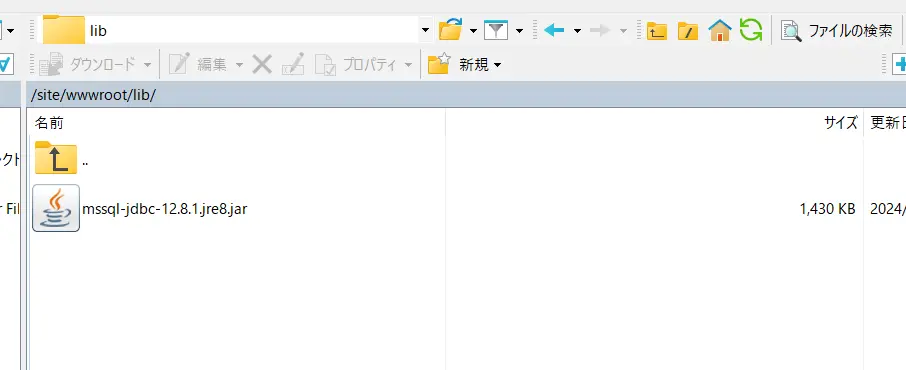Screen dimensions: 906x370
Task: Click the lib folder icon in address box
Action: (x=64, y=30)
